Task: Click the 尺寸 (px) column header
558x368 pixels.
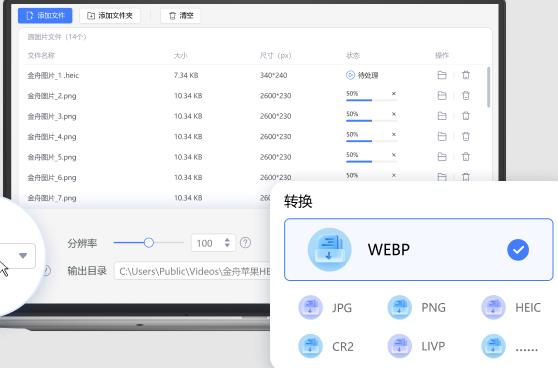Action: pos(275,56)
